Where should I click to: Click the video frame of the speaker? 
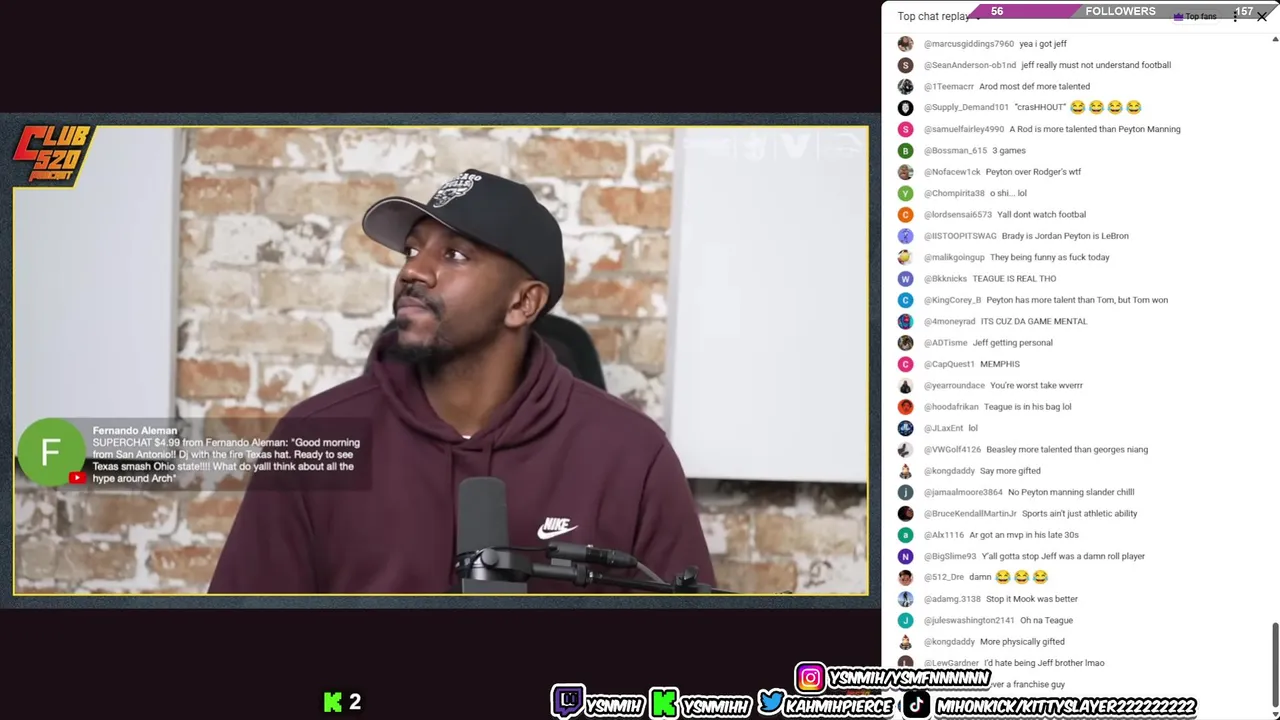[440, 360]
